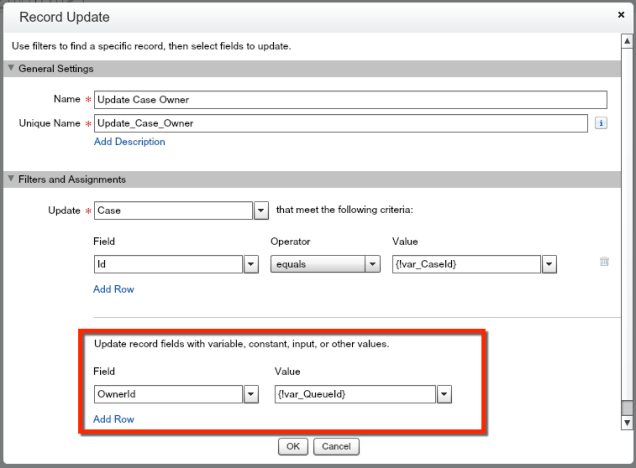Open the Operator dropdown showing equals

373,264
